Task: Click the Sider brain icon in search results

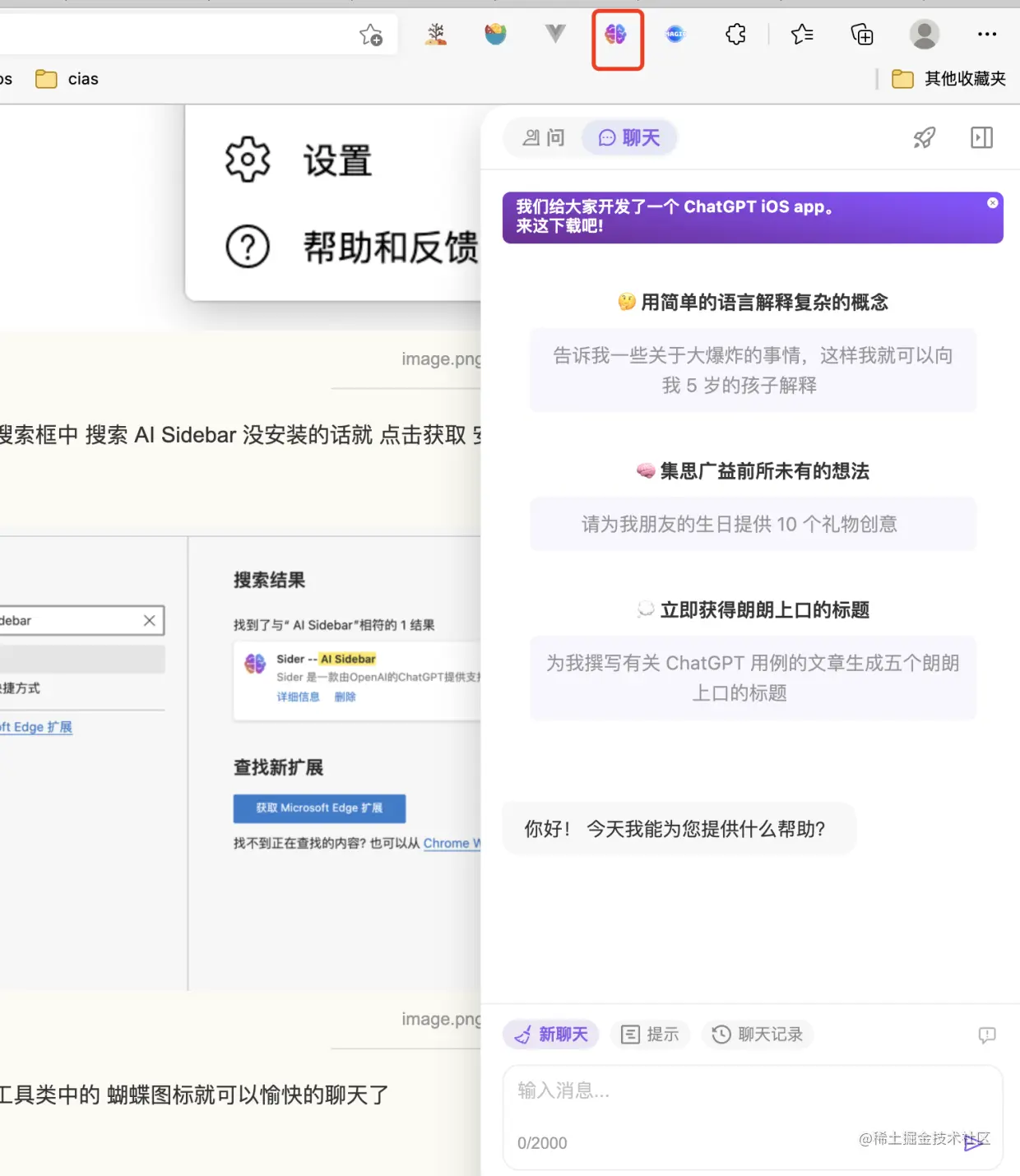Action: 255,664
